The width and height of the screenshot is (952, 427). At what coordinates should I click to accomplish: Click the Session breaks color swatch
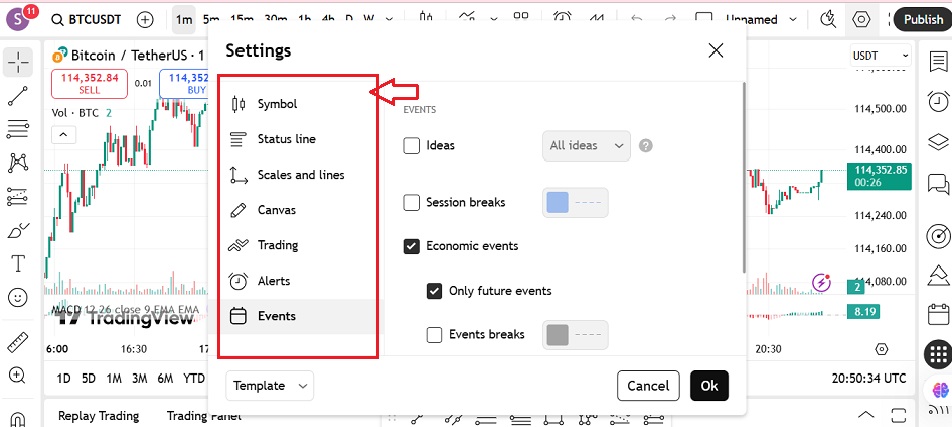coord(574,203)
